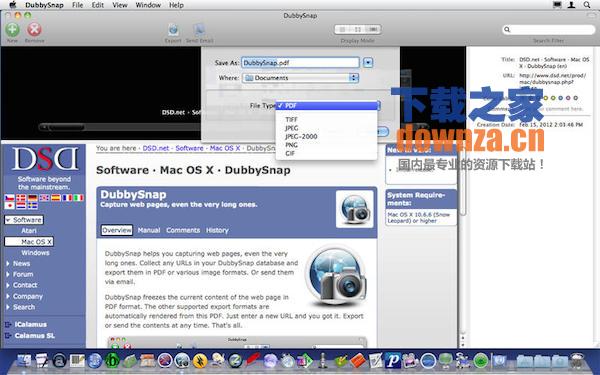Click the Swedish flag on DSD page
This screenshot has height=375, width=600.
pyautogui.click(x=33, y=206)
